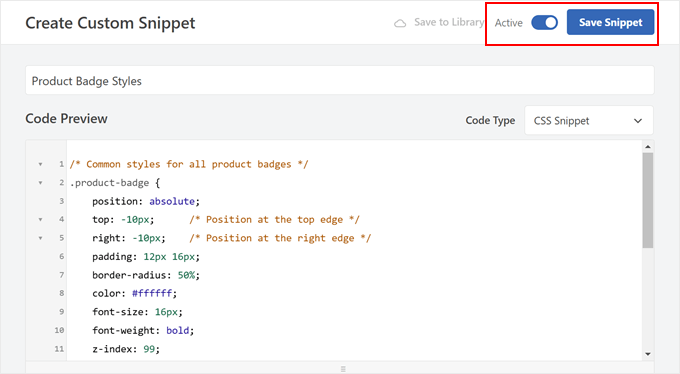Click the 'color: #ffffff;' line
680x374 pixels.
134,294
